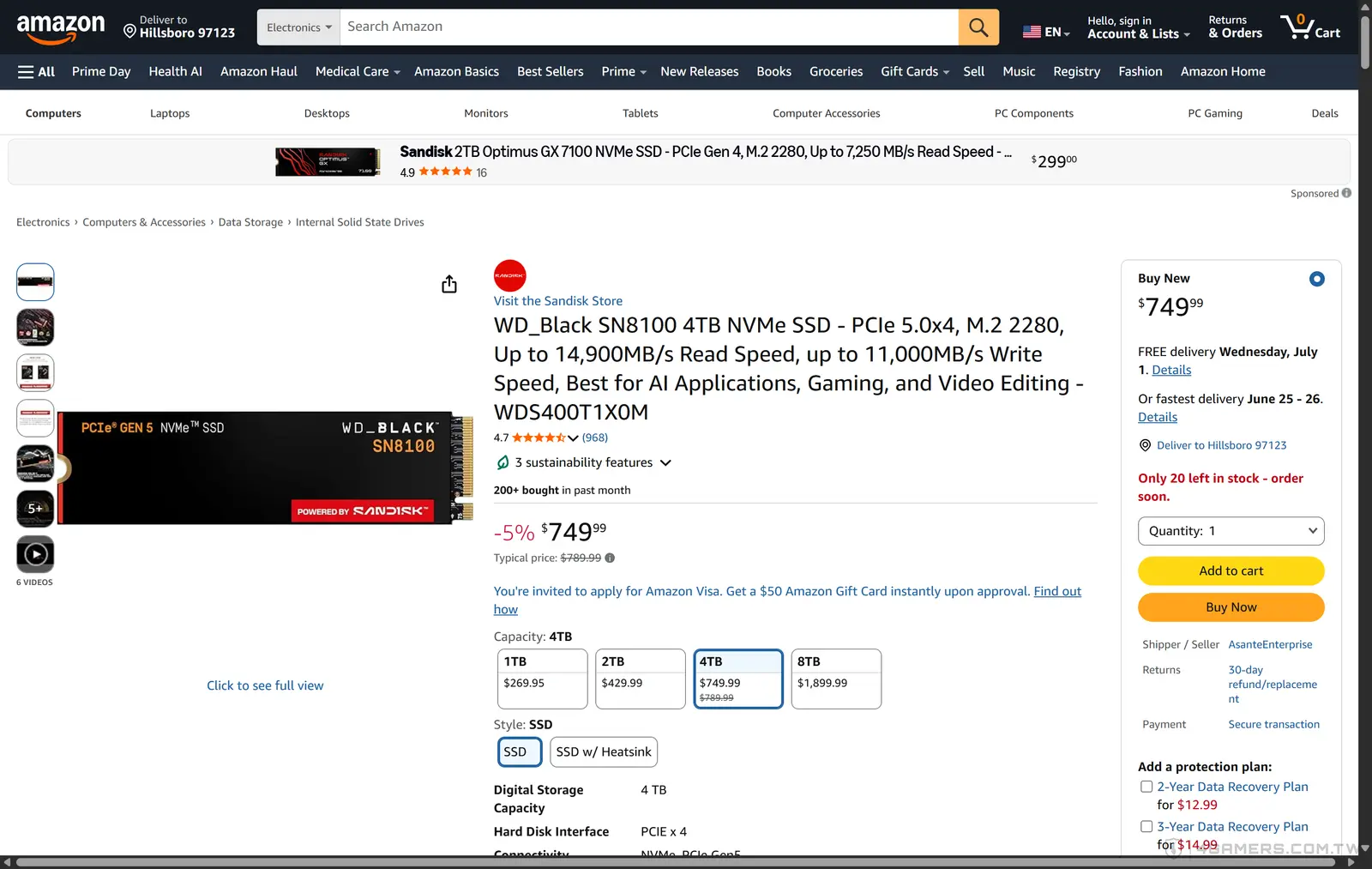Click the Deliver to Hillsboro 97123 buybox link

click(x=1221, y=445)
